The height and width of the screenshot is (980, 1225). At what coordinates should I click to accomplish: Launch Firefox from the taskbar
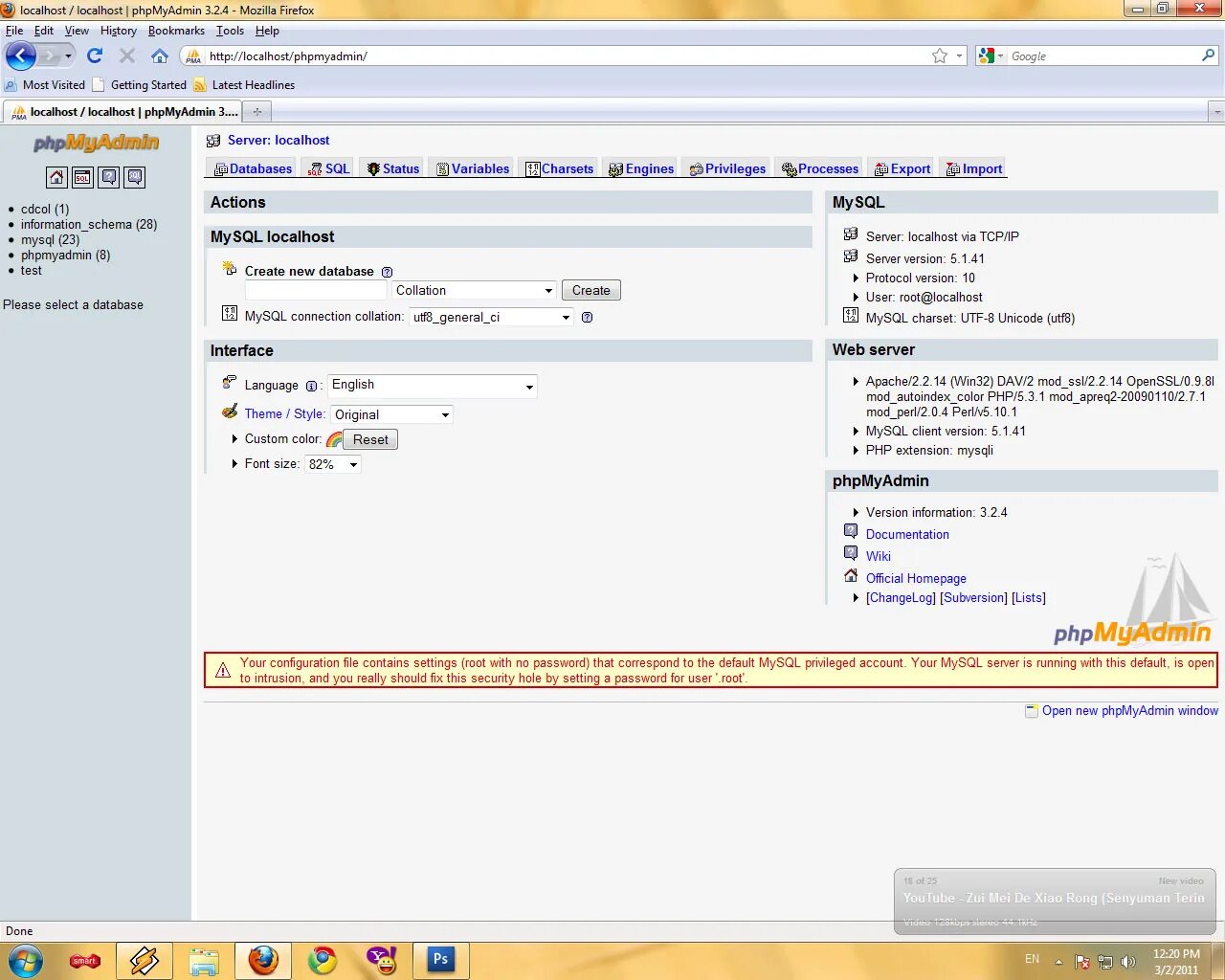pos(263,960)
